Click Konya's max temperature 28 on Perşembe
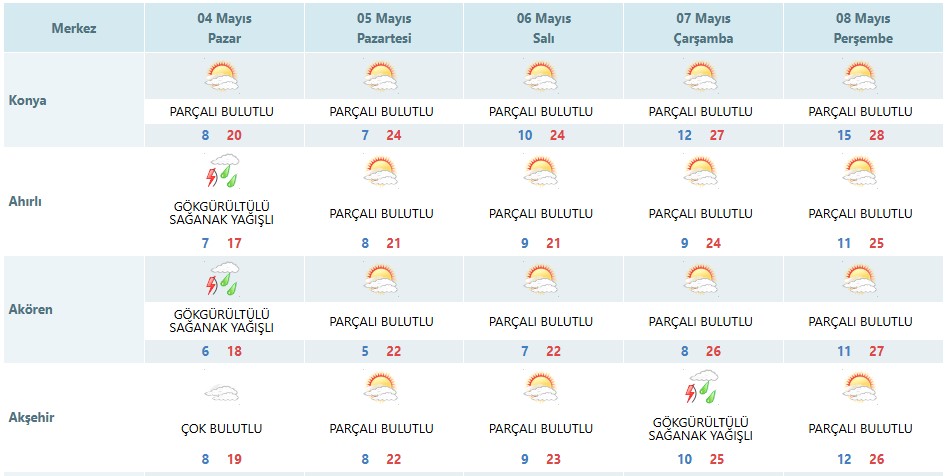The height and width of the screenshot is (476, 947). click(877, 135)
